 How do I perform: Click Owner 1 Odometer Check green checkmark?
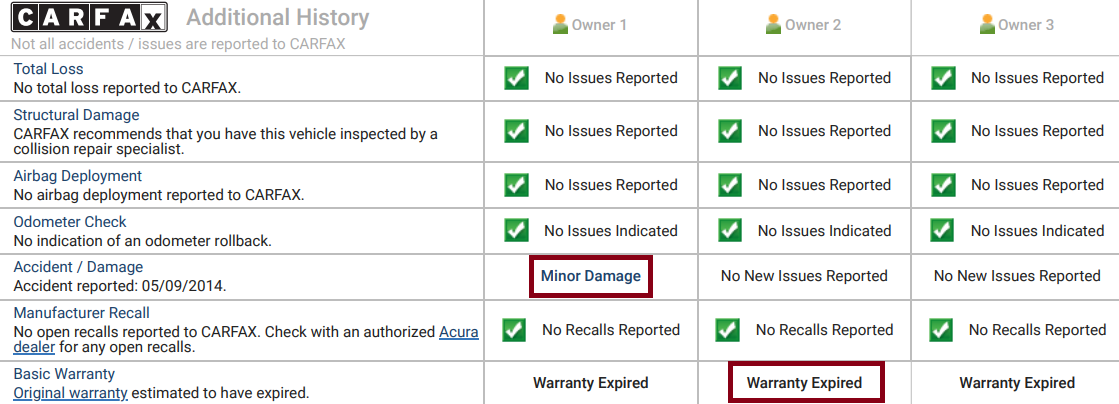pyautogui.click(x=517, y=231)
